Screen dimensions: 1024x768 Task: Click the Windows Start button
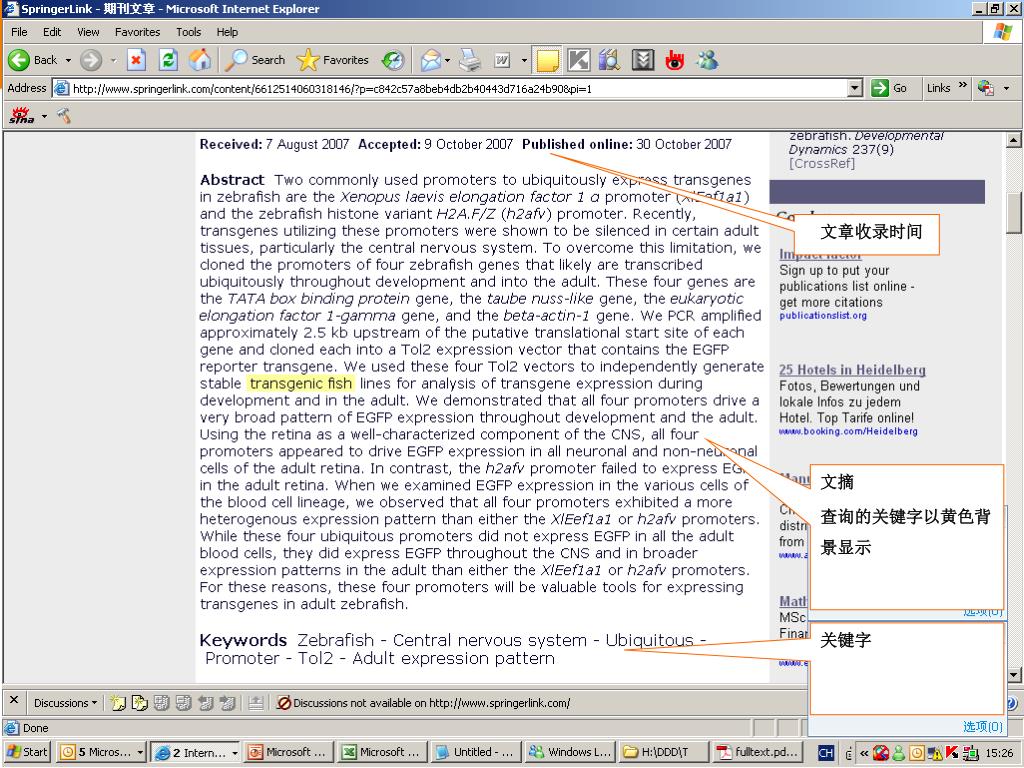[x=27, y=752]
